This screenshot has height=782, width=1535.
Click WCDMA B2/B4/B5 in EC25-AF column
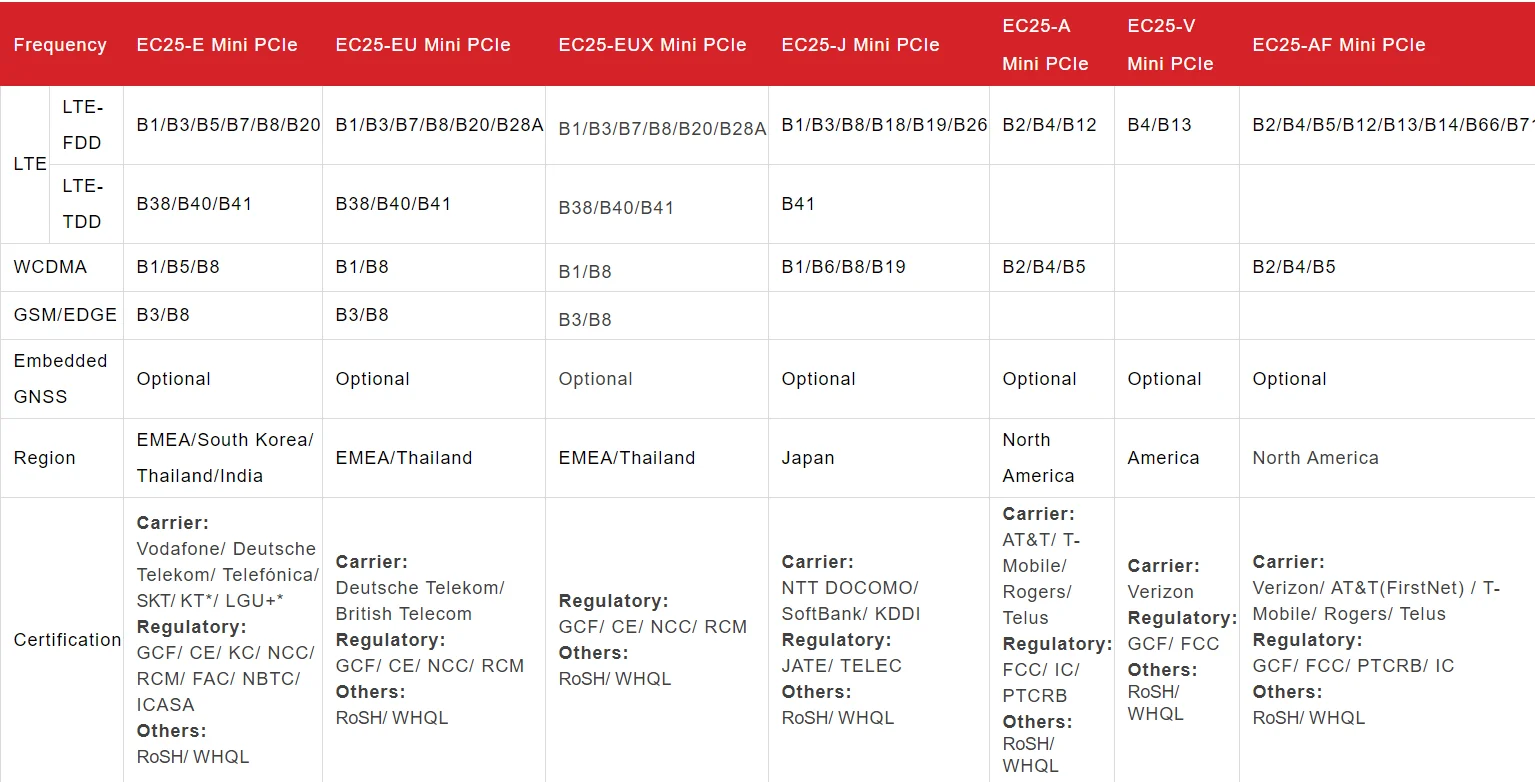click(1294, 267)
